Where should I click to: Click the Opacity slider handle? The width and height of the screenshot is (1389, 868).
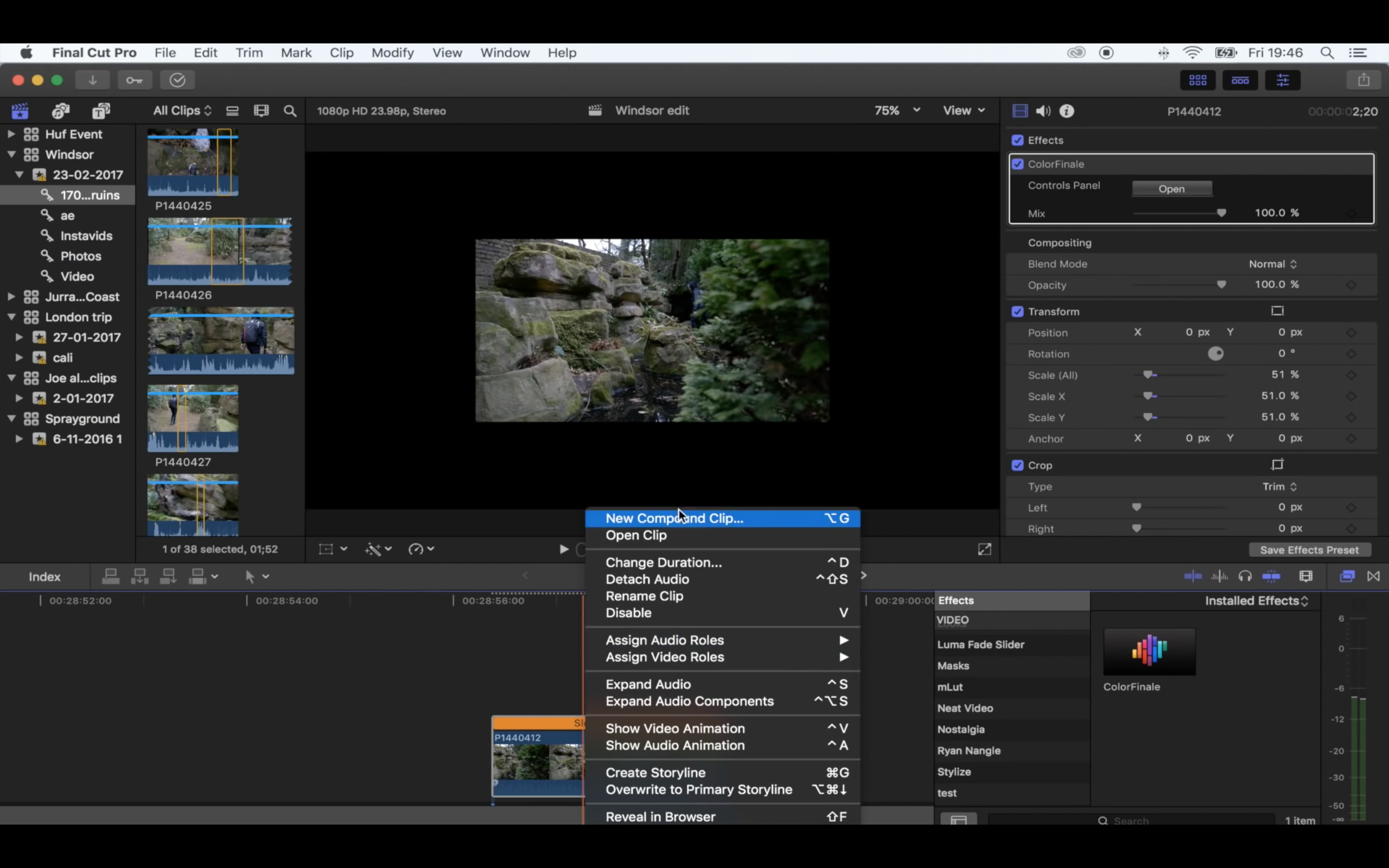[1221, 285]
